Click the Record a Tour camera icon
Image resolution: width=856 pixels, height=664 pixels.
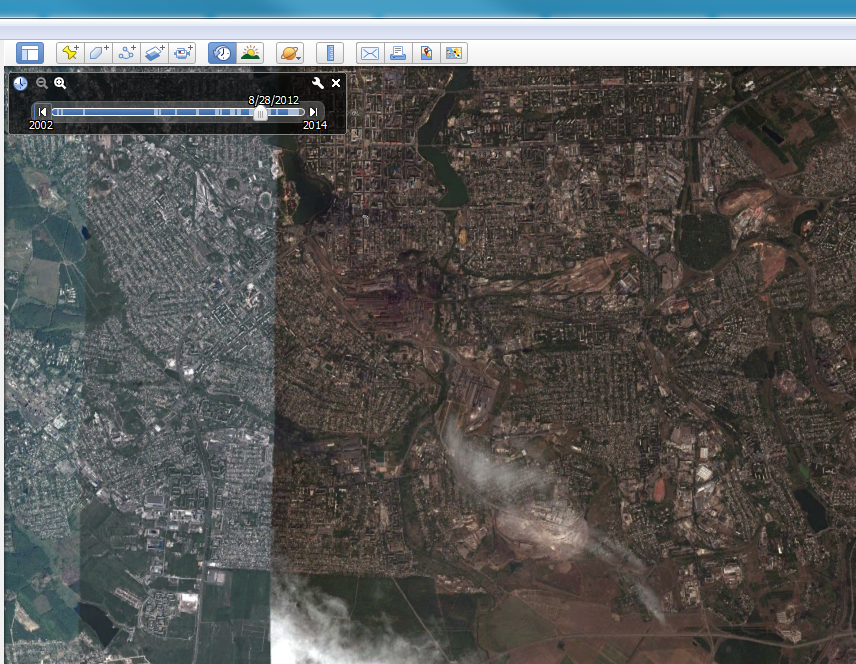click(x=182, y=53)
